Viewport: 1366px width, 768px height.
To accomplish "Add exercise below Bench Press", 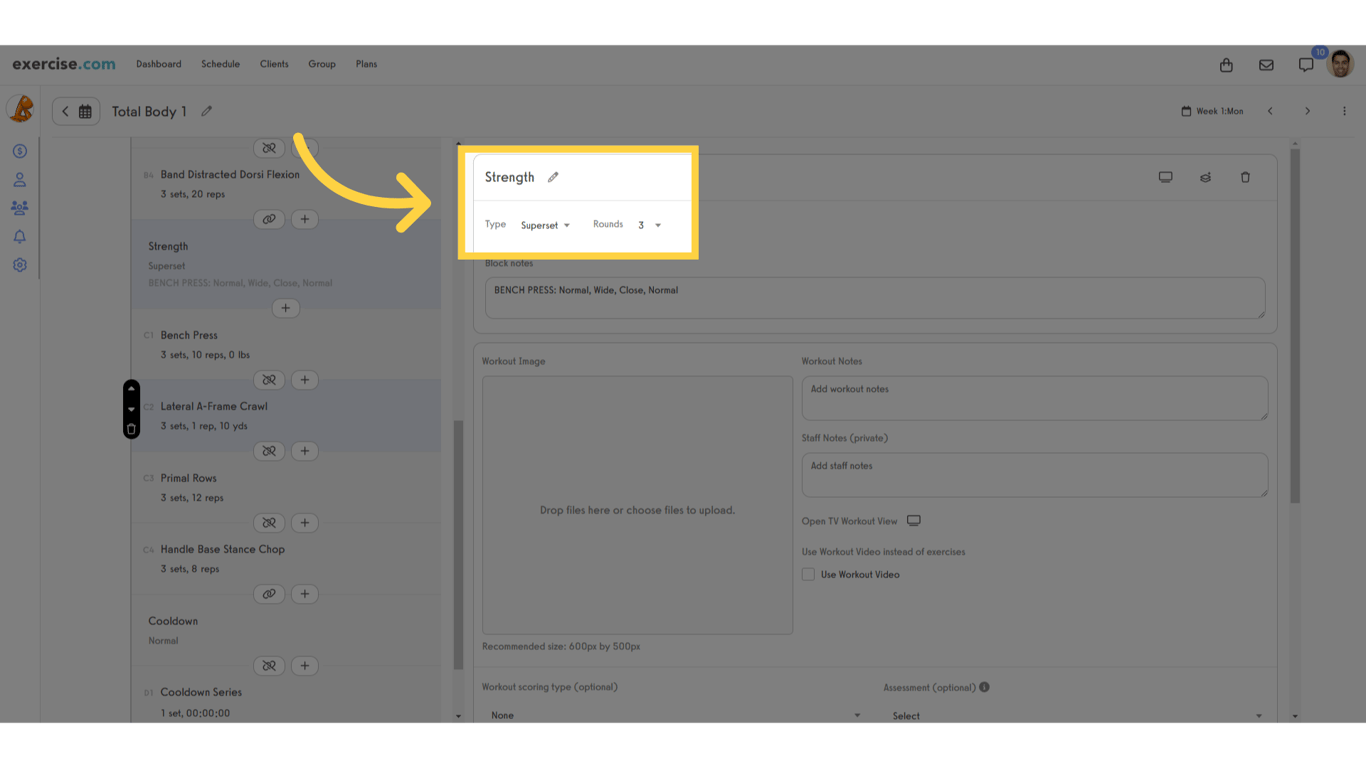I will 305,380.
